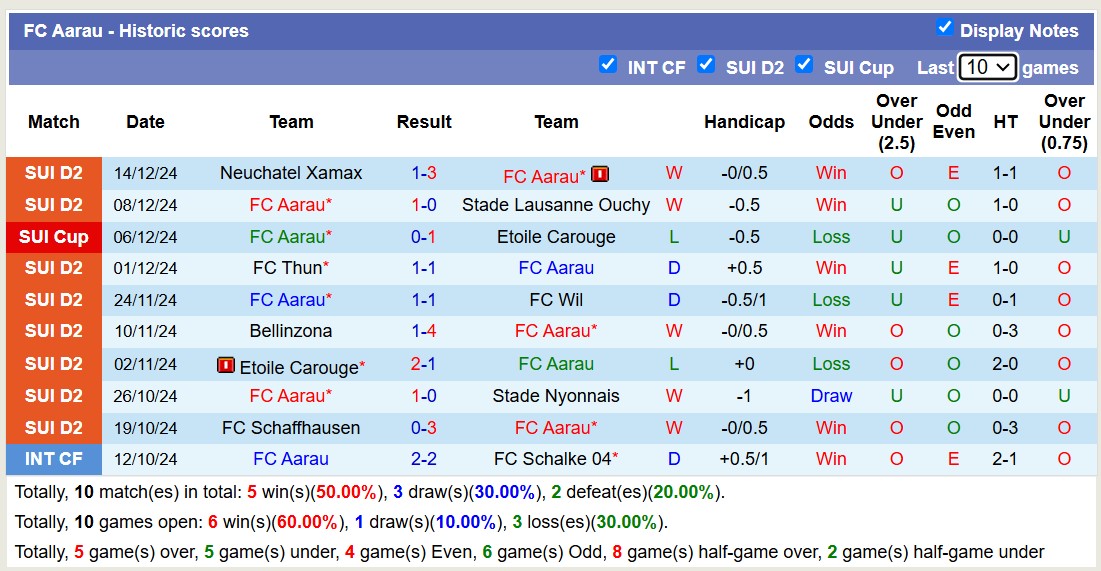
Task: Uncheck the SUI D2 filter checkbox
Action: 706,65
